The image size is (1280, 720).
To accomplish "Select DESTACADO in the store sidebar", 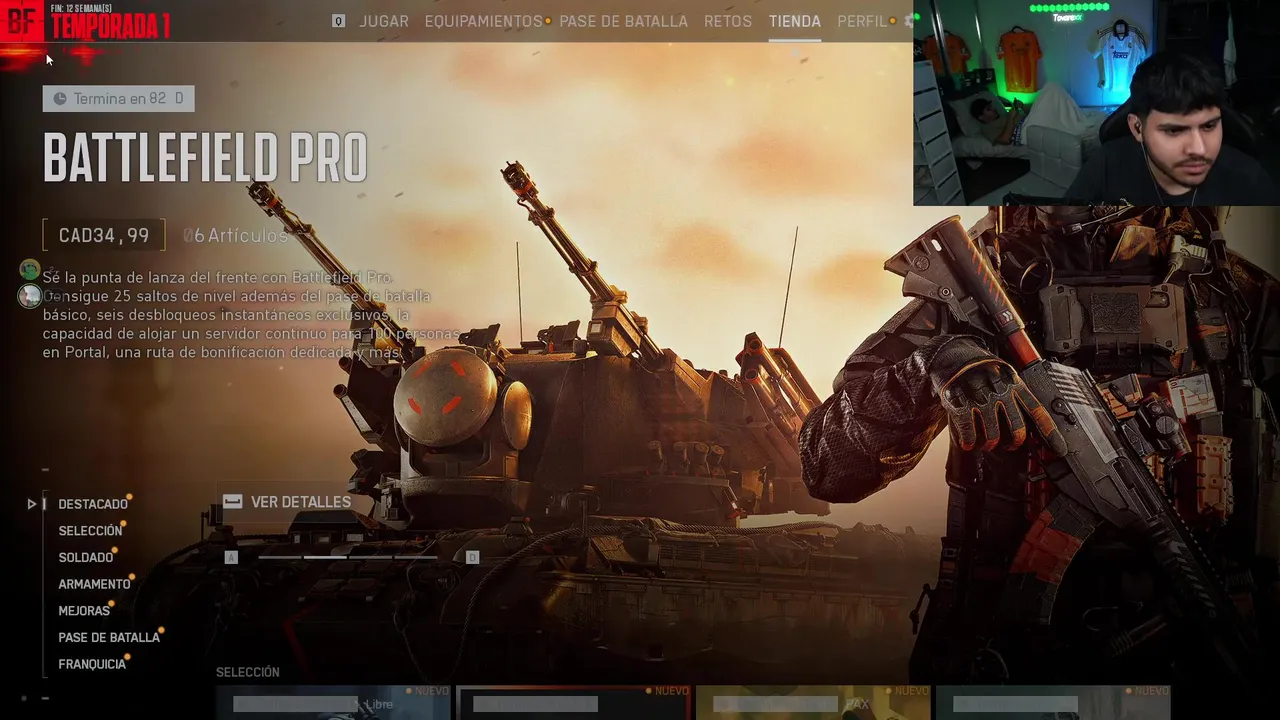I will pos(93,504).
